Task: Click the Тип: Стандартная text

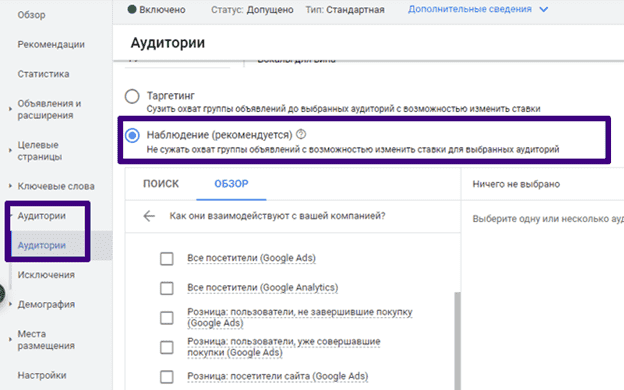Action: pos(345,10)
